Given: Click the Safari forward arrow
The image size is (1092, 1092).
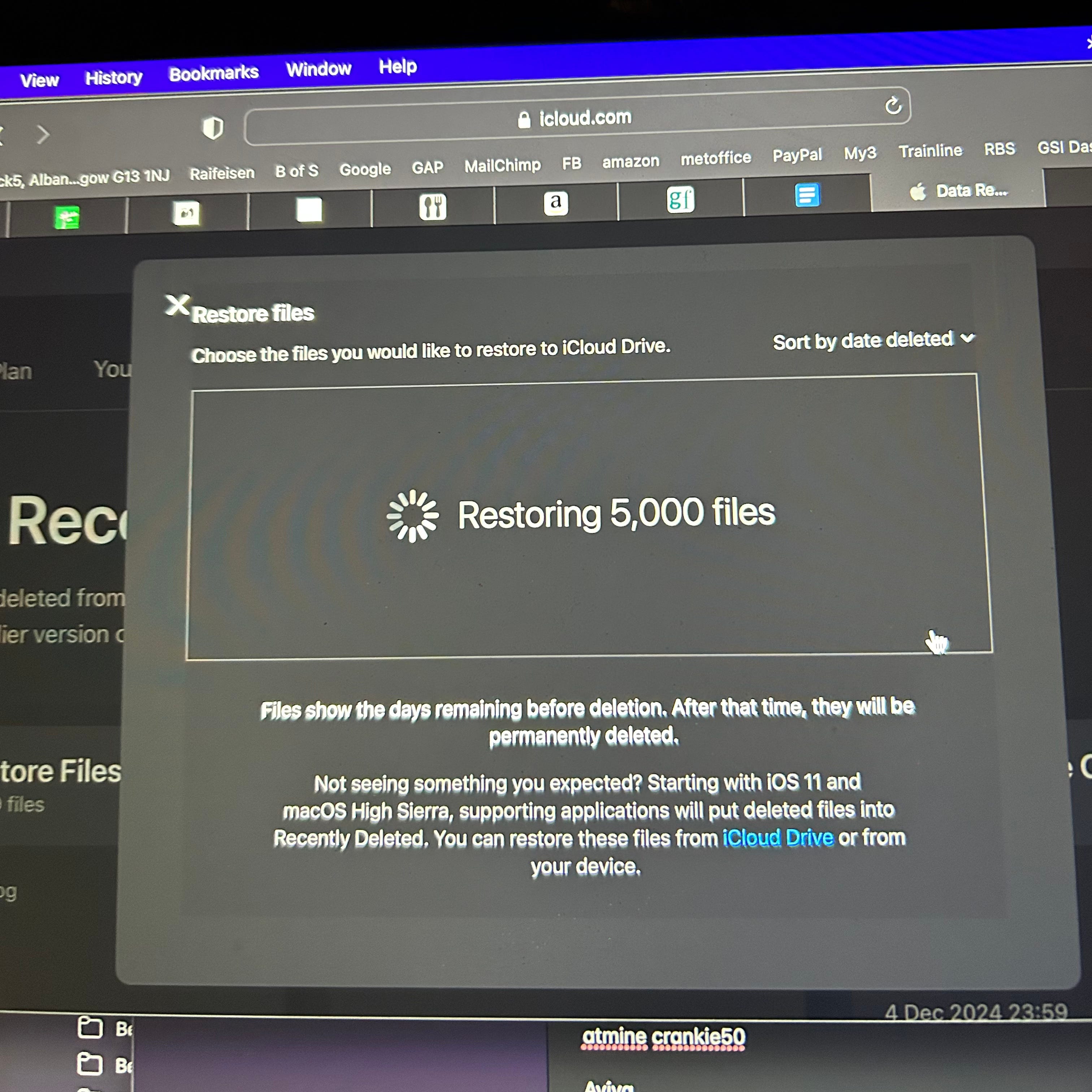Looking at the screenshot, I should (x=43, y=135).
